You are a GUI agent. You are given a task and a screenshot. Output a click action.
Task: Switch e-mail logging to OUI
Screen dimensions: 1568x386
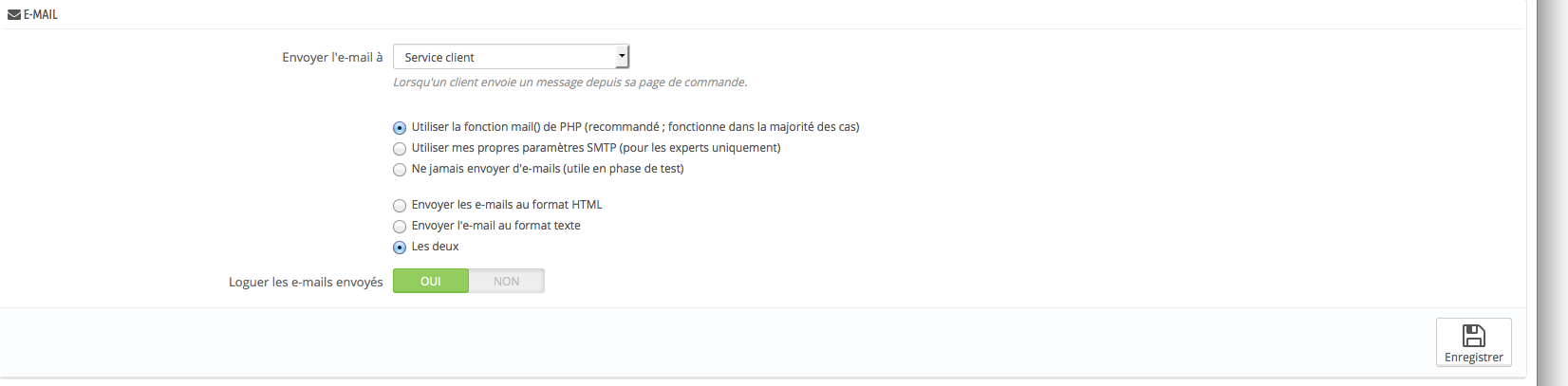pyautogui.click(x=431, y=281)
